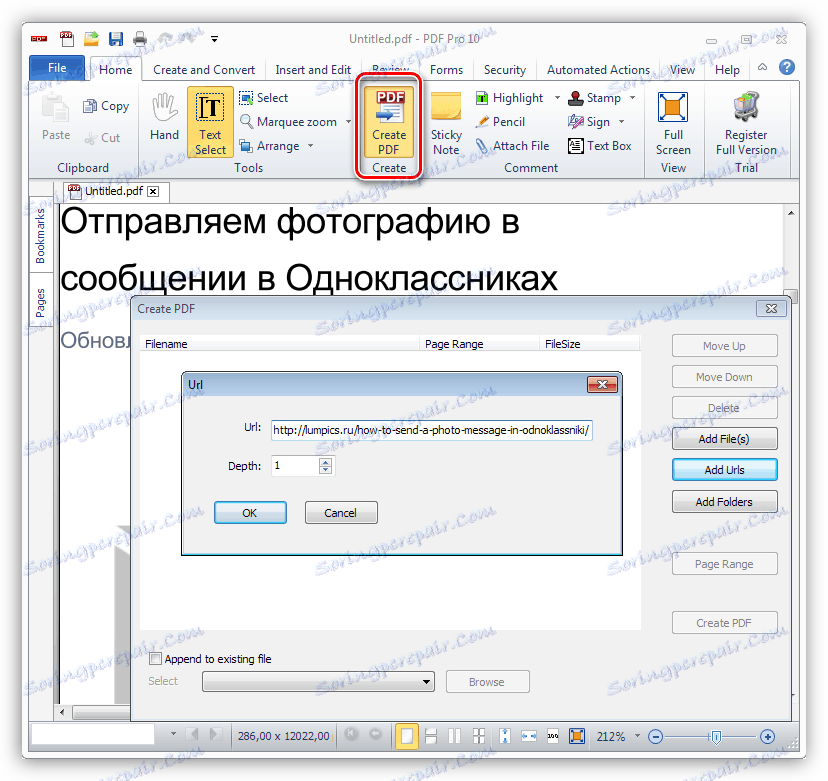Expand the Sign dropdown arrow
The image size is (828, 781).
(622, 122)
